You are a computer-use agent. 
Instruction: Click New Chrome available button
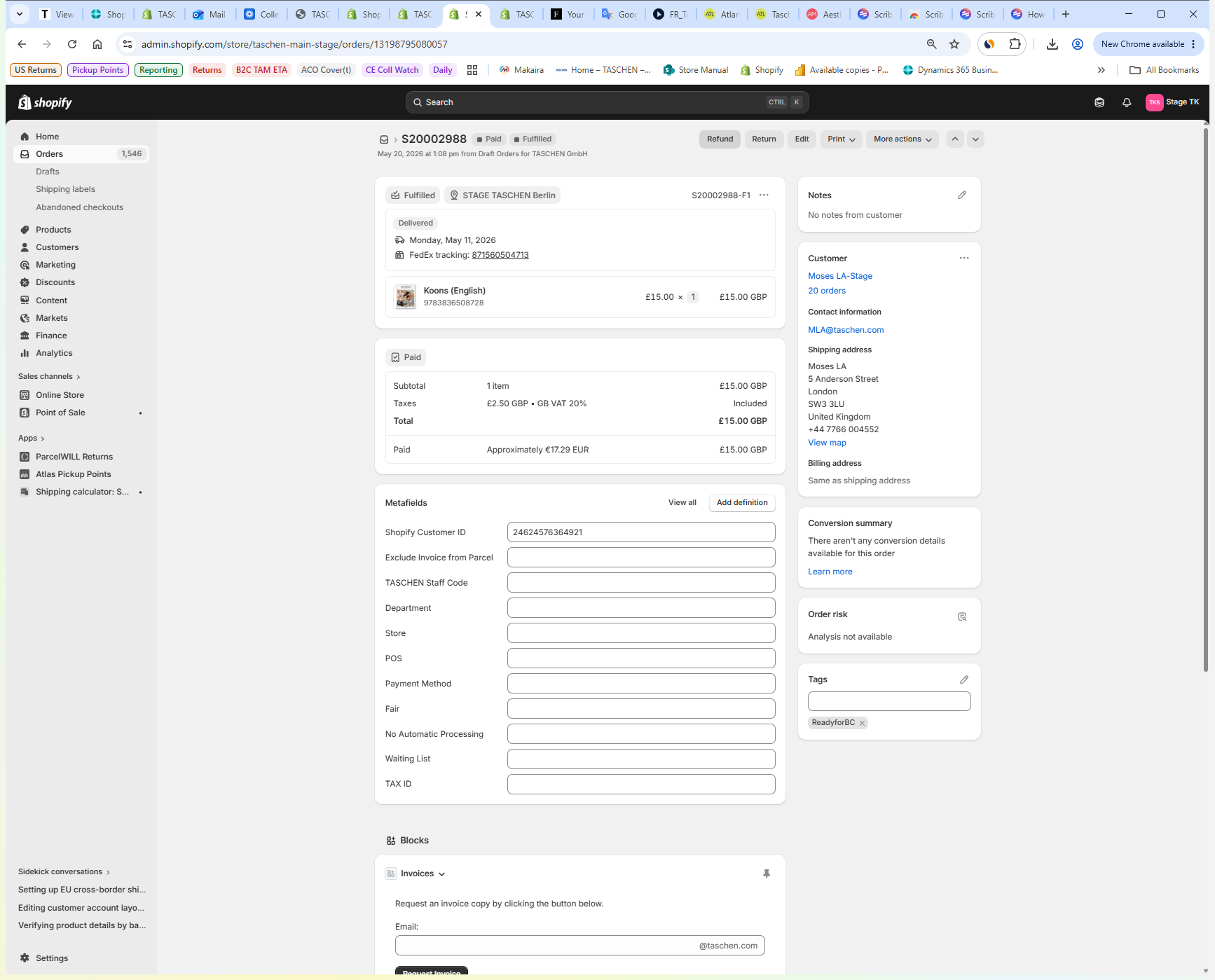click(1148, 44)
